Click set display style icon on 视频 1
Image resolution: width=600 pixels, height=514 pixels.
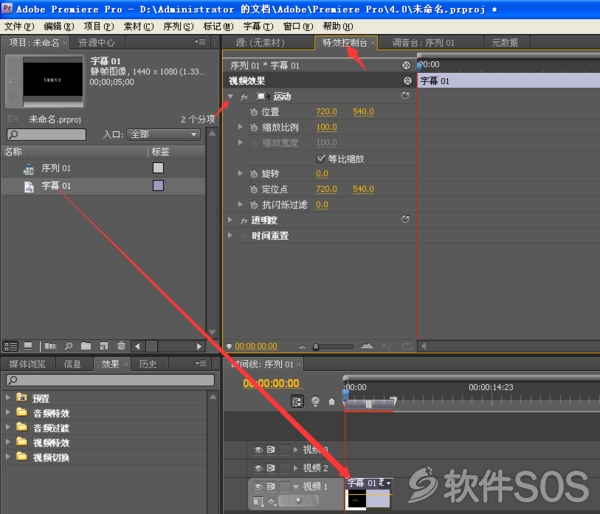coord(258,501)
